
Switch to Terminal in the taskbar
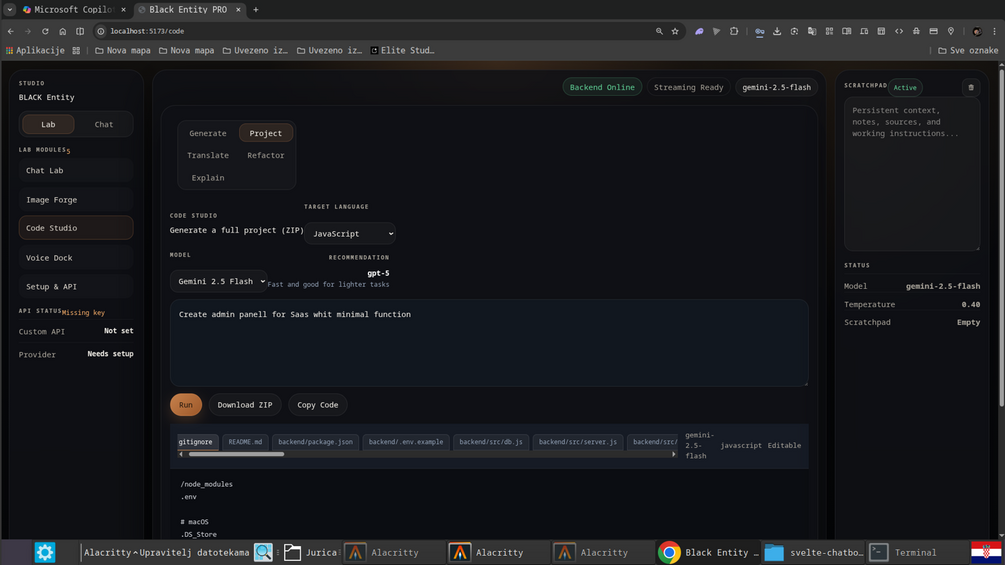point(904,552)
